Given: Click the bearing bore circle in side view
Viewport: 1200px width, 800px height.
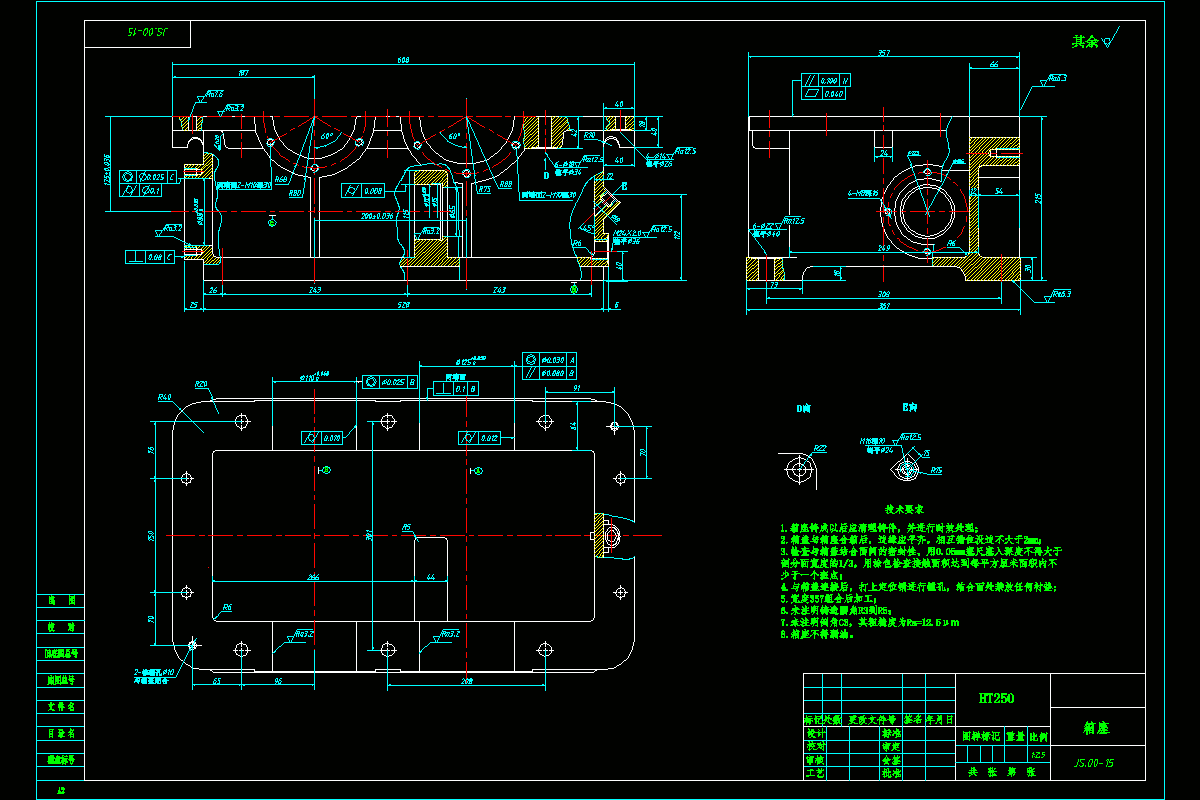Looking at the screenshot, I should [925, 210].
